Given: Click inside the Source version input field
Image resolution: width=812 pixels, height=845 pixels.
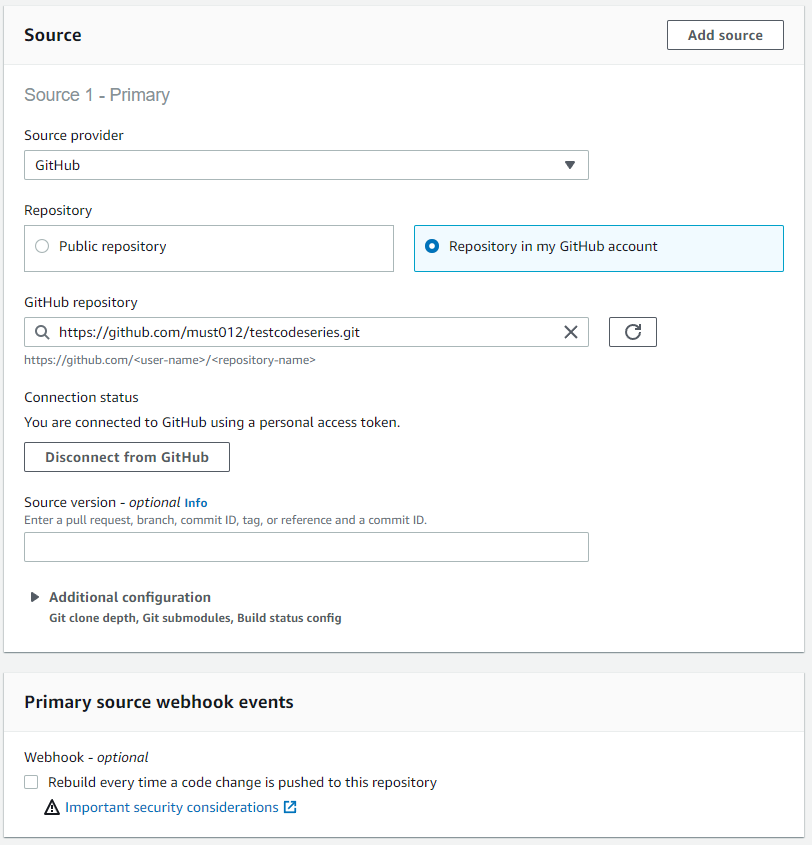Looking at the screenshot, I should coord(306,547).
